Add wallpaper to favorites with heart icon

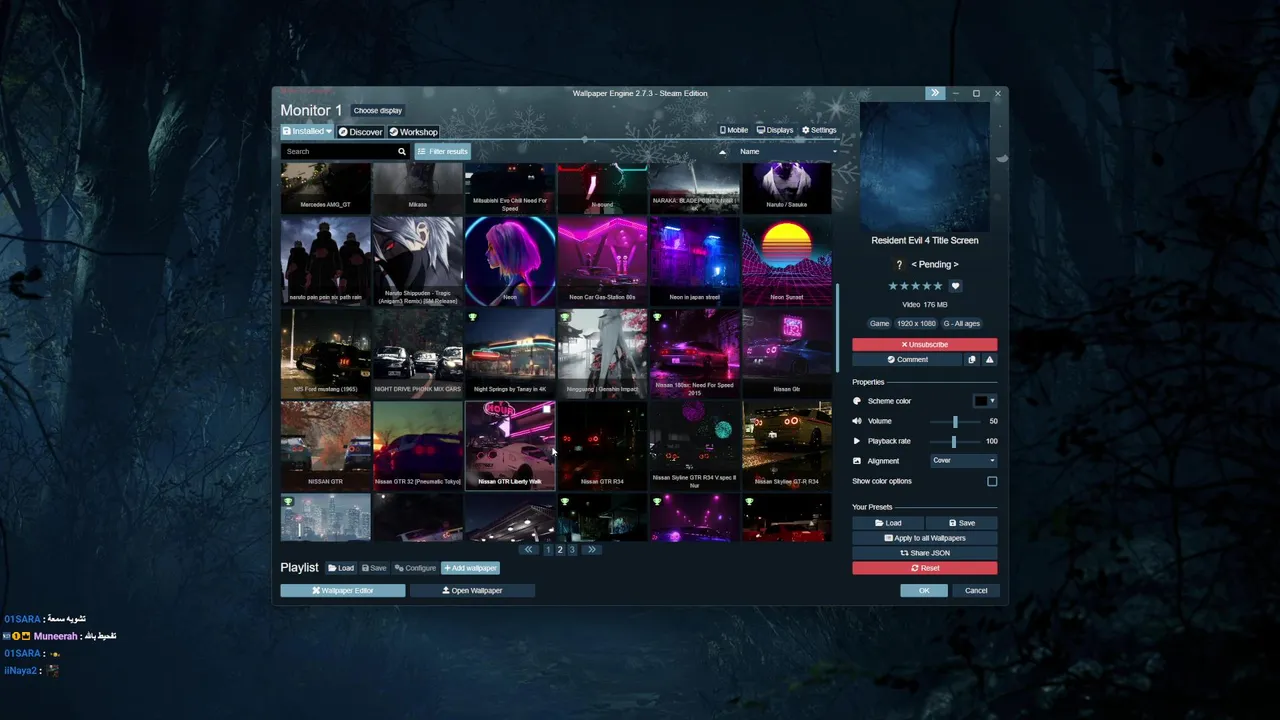(x=955, y=286)
